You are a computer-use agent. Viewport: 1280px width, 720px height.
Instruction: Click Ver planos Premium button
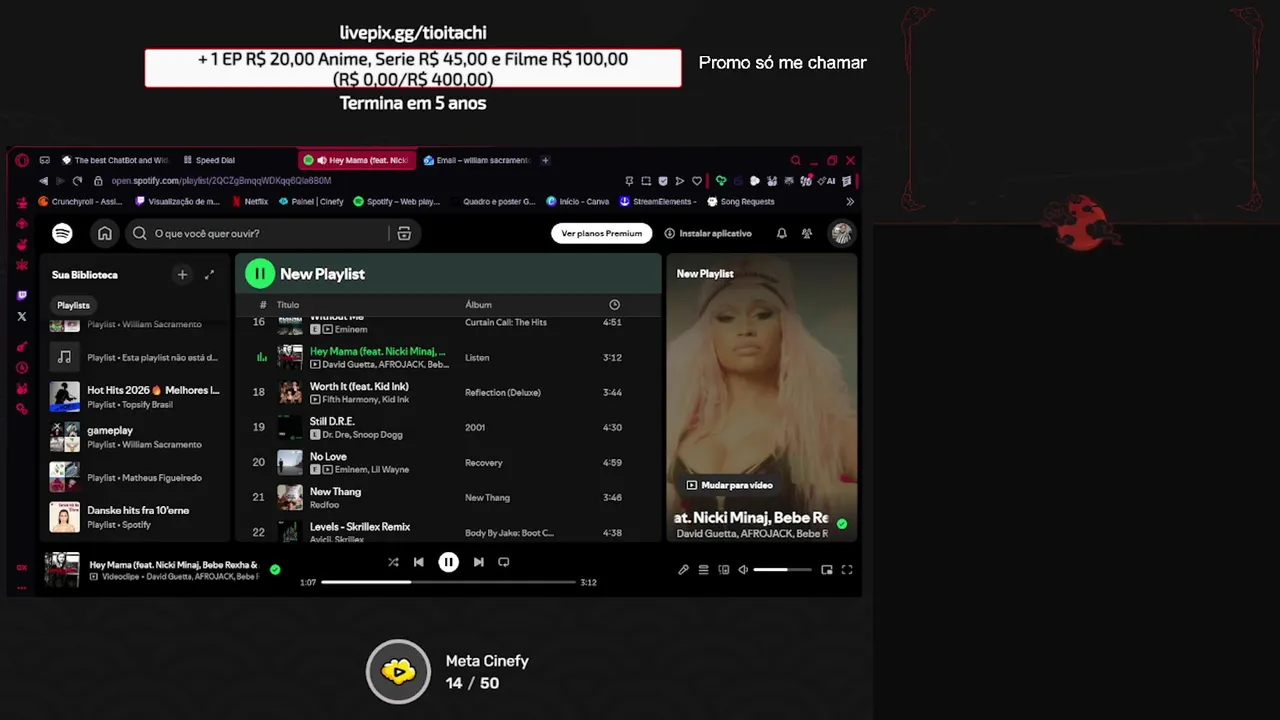[601, 233]
